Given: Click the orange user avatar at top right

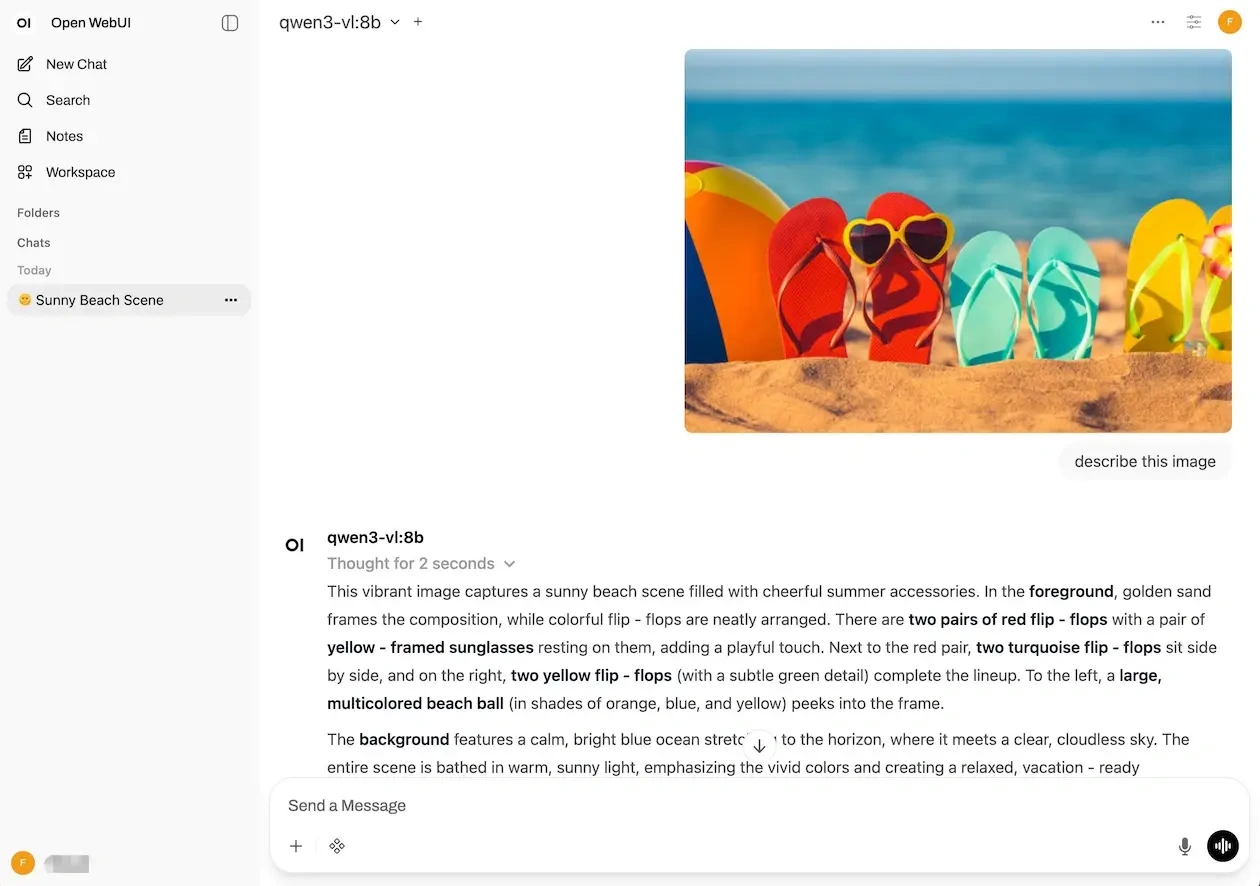Looking at the screenshot, I should [1229, 22].
